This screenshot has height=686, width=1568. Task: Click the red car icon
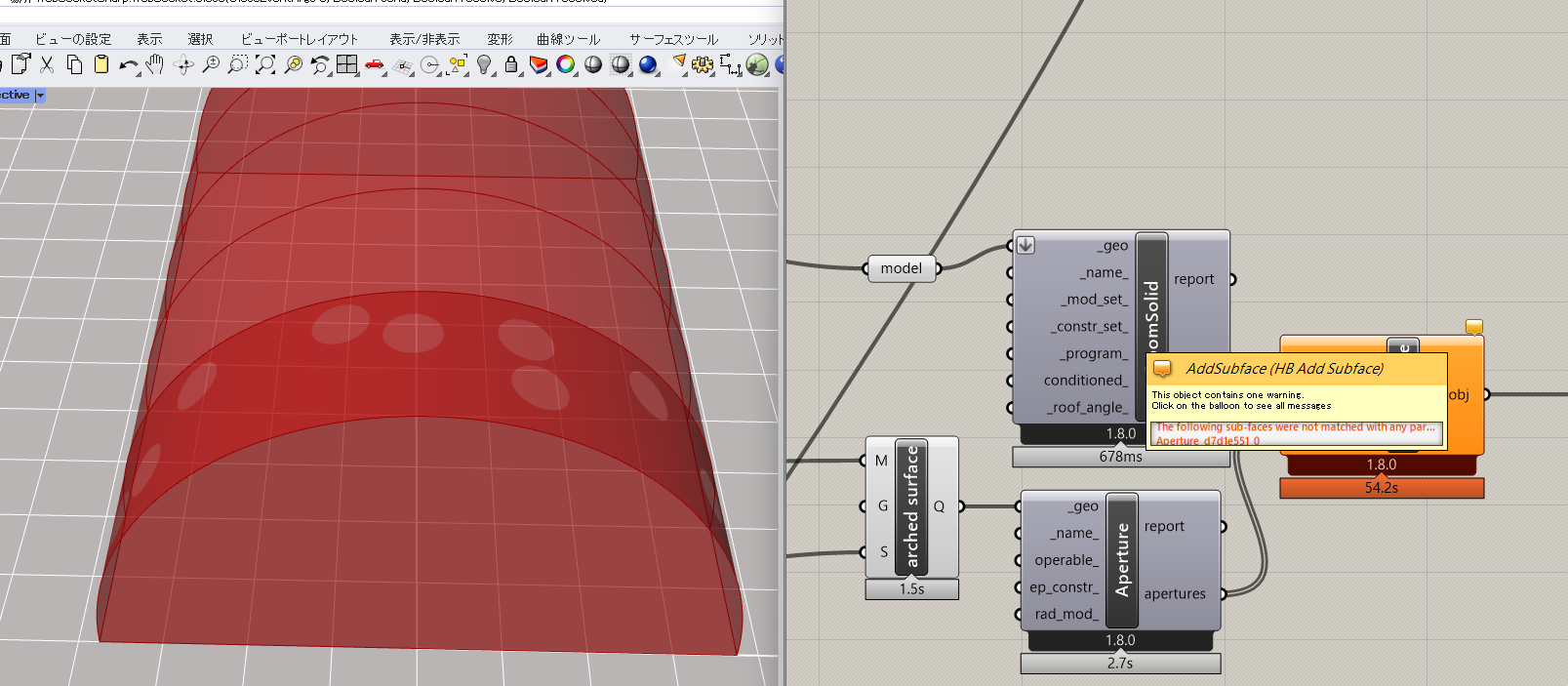[374, 65]
